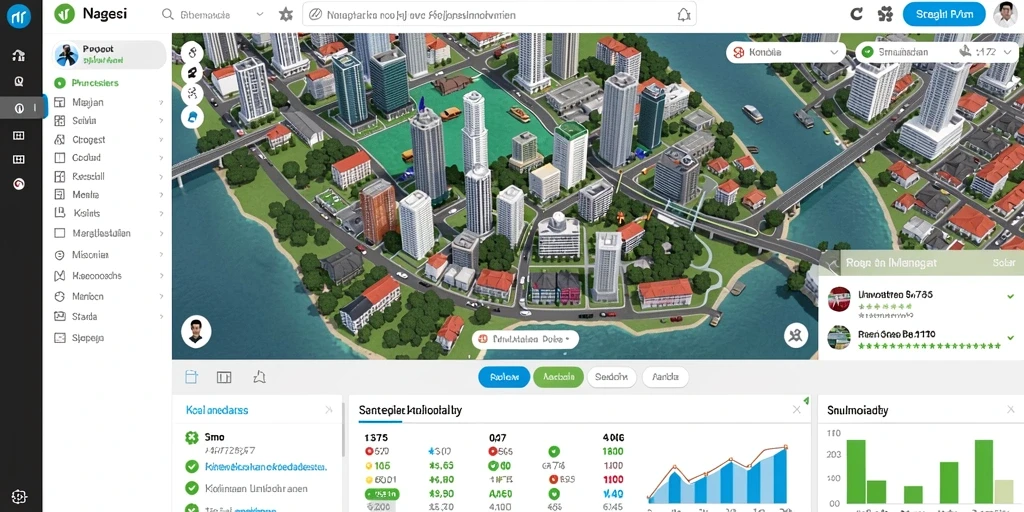The width and height of the screenshot is (1024, 512).
Task: Click the flower icon beside the blue button
Action: coord(885,14)
